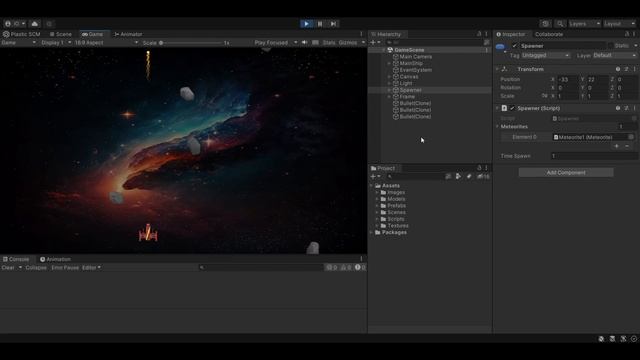Toggle the Game view keyboard shortcuts icon
This screenshot has width=640, height=360.
[315, 42]
